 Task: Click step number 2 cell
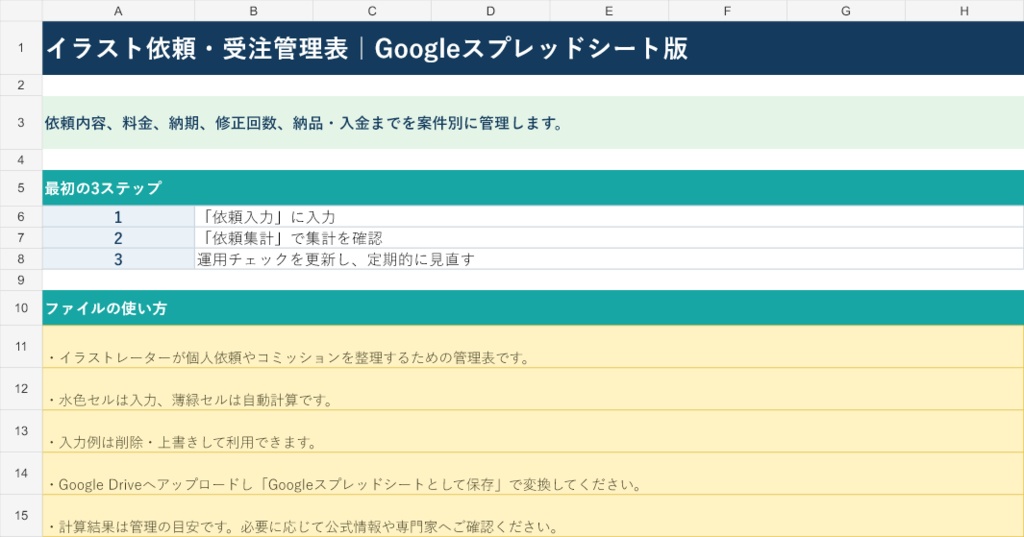(118, 238)
